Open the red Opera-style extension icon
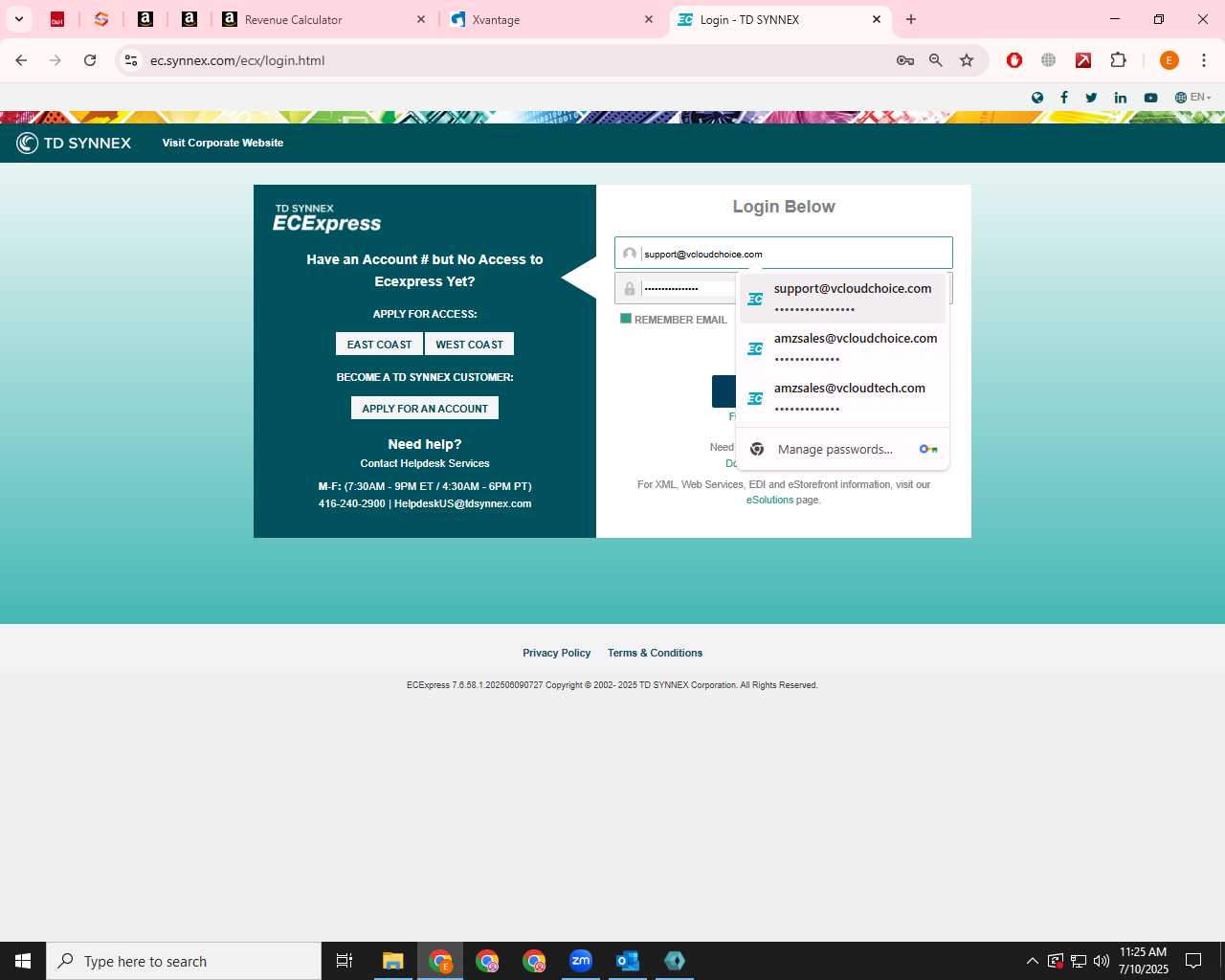1225x980 pixels. [x=1014, y=60]
